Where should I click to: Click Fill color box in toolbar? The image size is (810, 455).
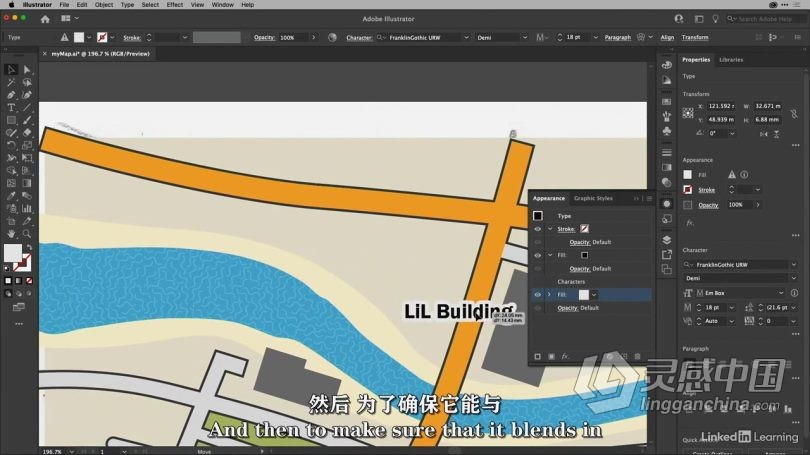coord(13,253)
